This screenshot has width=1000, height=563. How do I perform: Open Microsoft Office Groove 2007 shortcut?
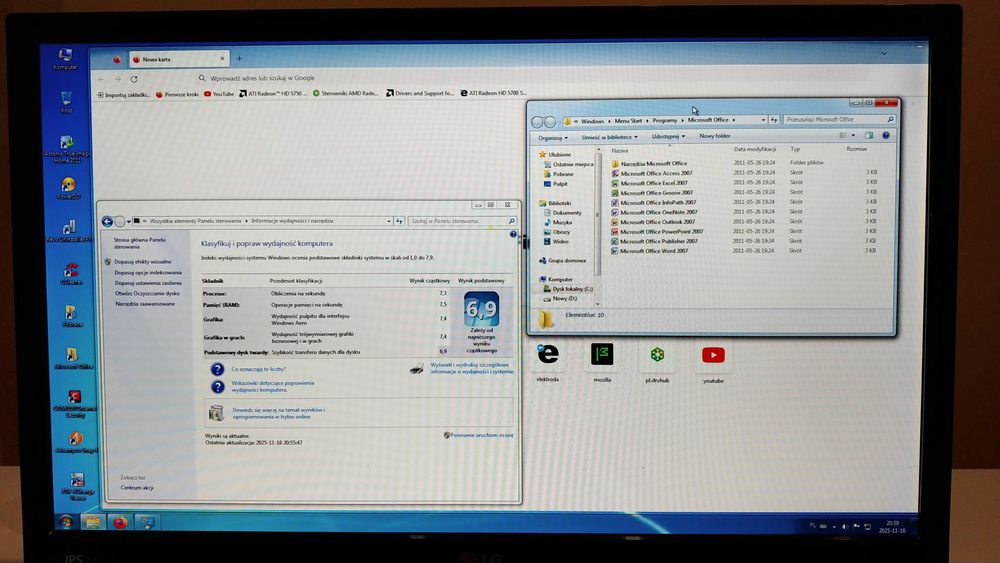tap(652, 193)
